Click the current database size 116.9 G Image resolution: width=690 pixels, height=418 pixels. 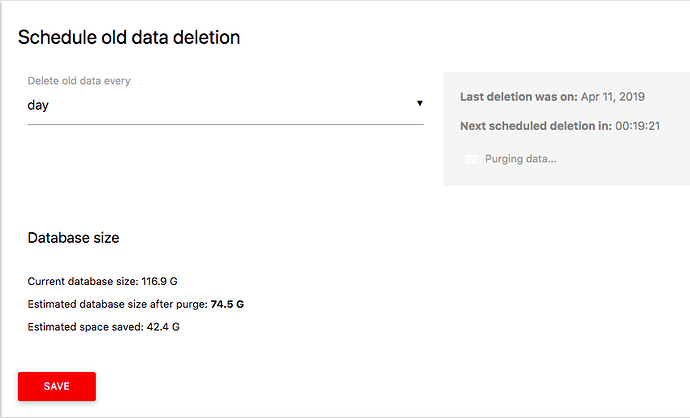pyautogui.click(x=159, y=281)
